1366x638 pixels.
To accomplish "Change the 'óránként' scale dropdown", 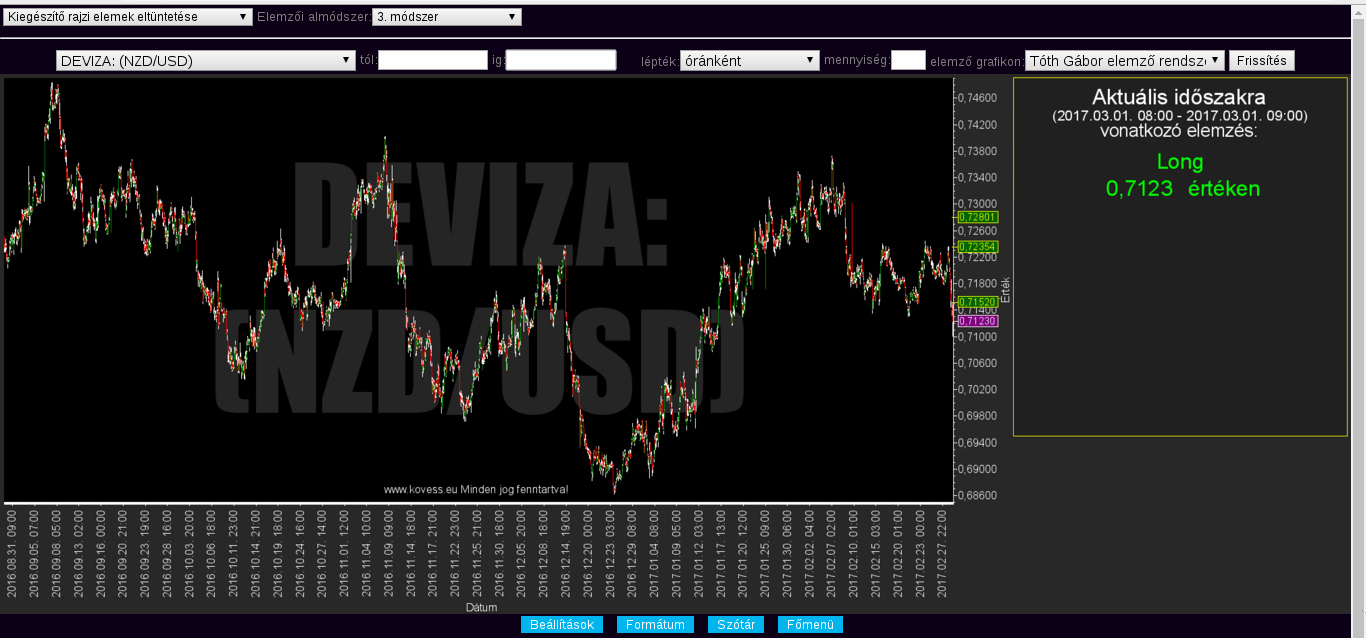I will coord(749,61).
